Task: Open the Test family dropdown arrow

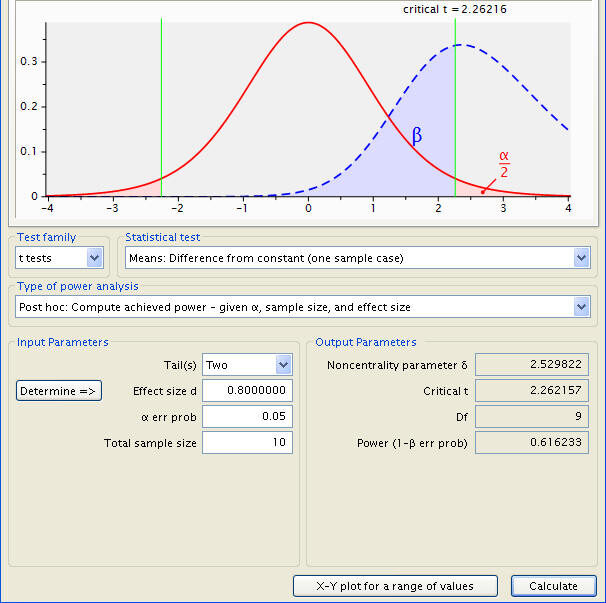Action: (95, 258)
